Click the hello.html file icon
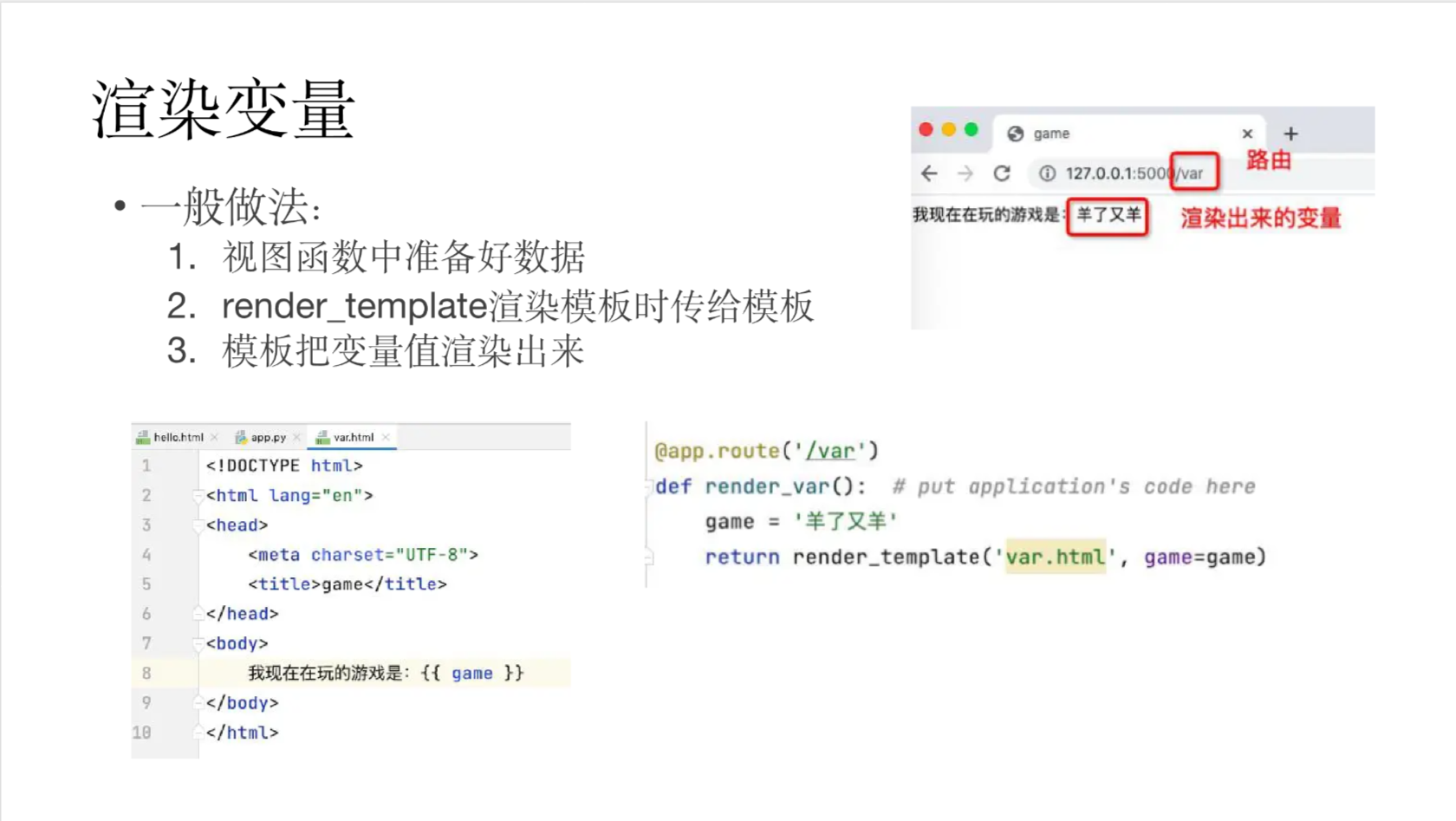 [x=143, y=437]
